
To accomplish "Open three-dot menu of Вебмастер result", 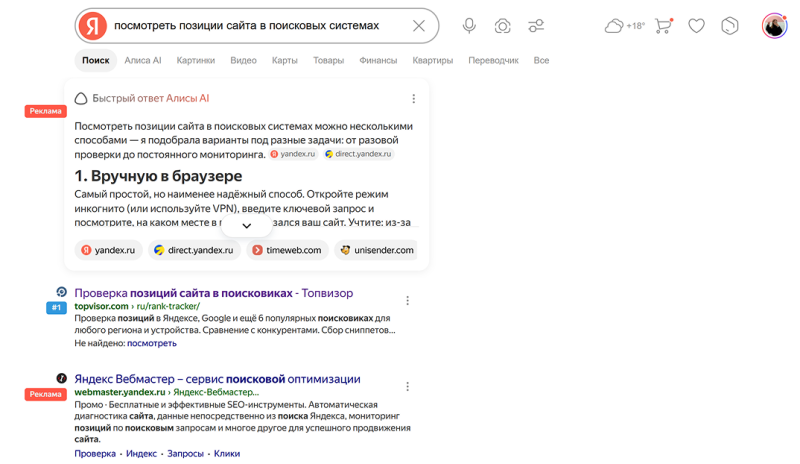I will tap(407, 387).
